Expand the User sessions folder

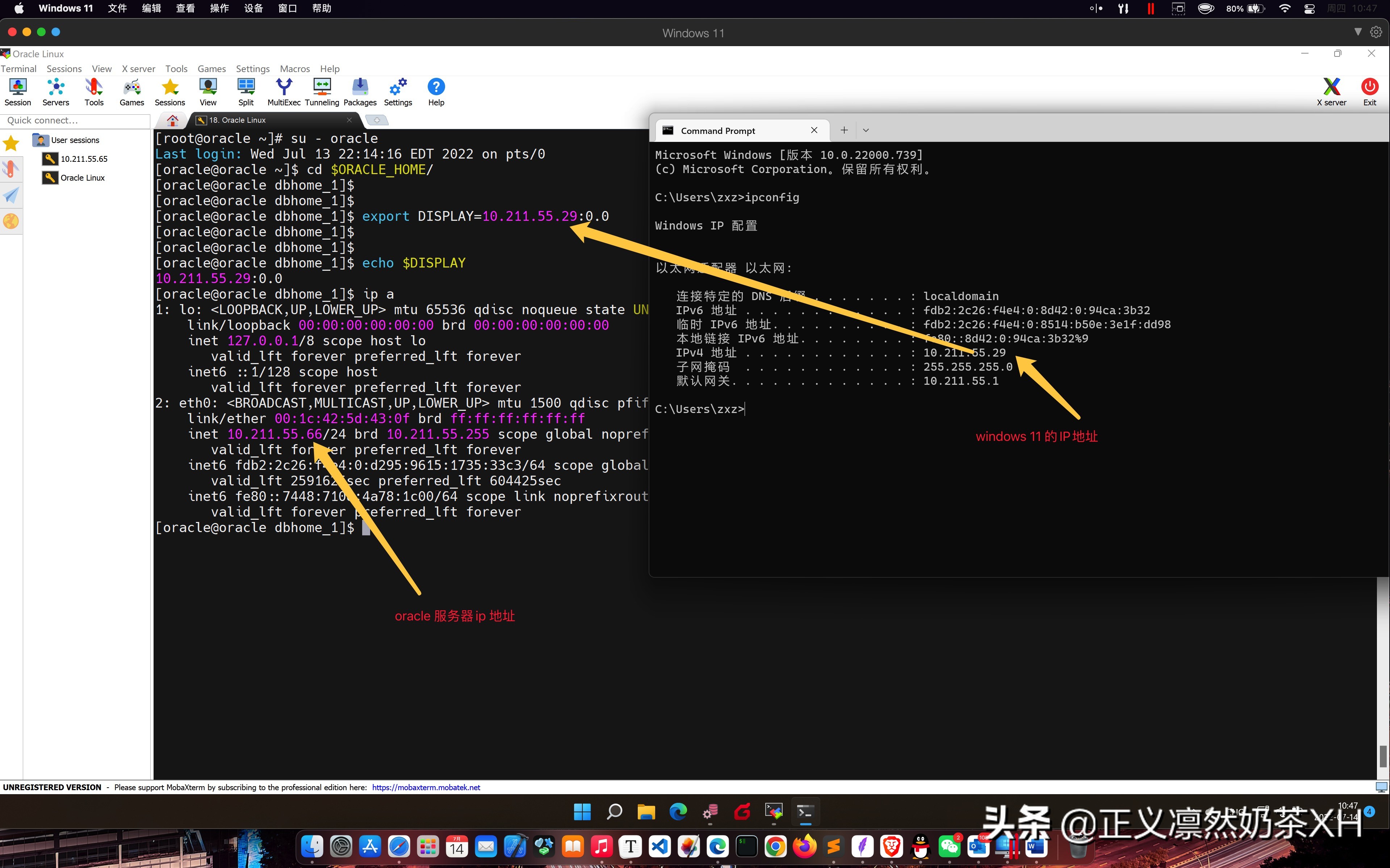(x=75, y=139)
